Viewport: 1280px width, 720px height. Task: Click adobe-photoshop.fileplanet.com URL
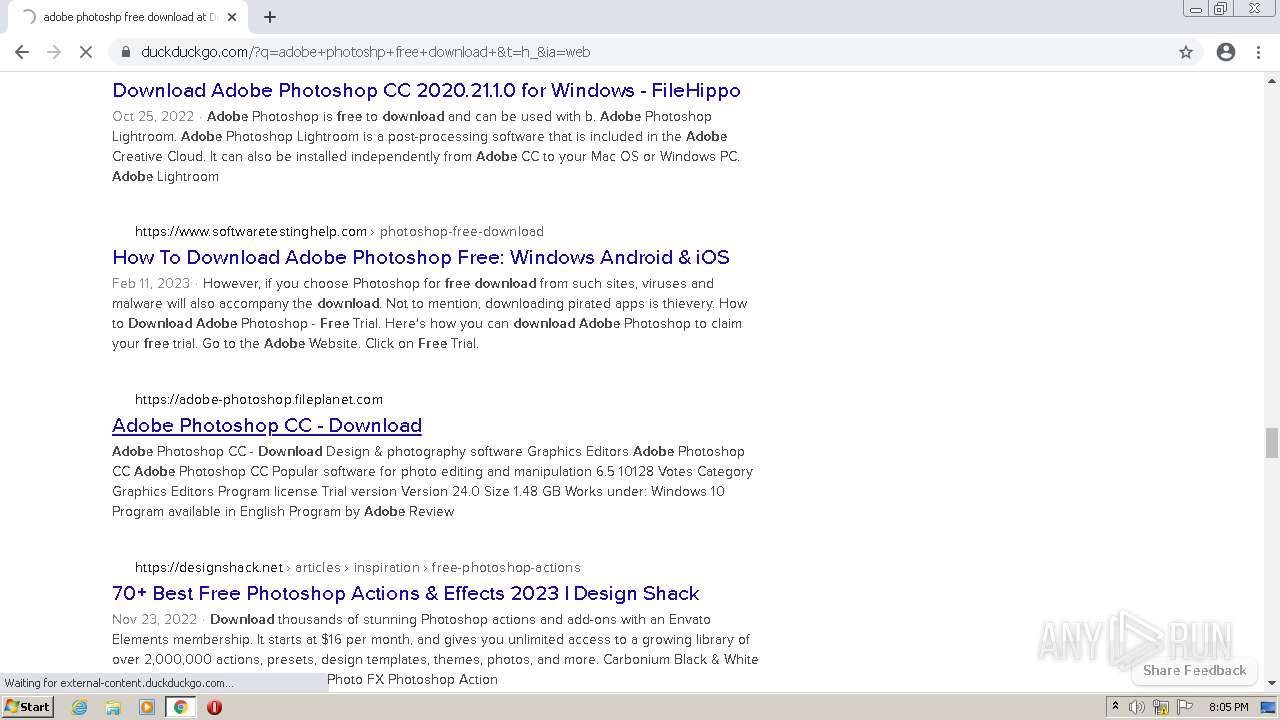pos(259,399)
